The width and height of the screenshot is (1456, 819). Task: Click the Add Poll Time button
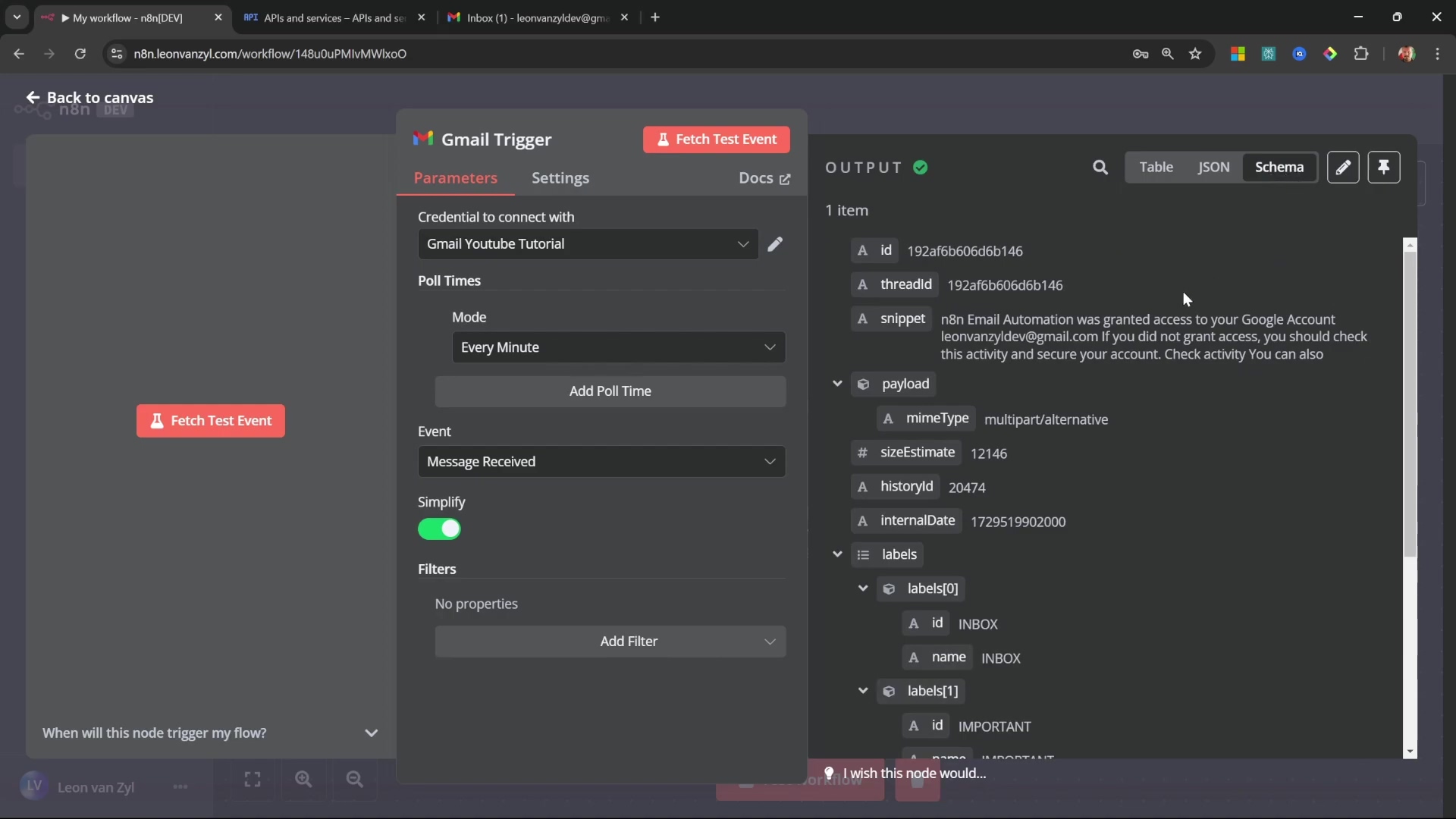tap(610, 391)
